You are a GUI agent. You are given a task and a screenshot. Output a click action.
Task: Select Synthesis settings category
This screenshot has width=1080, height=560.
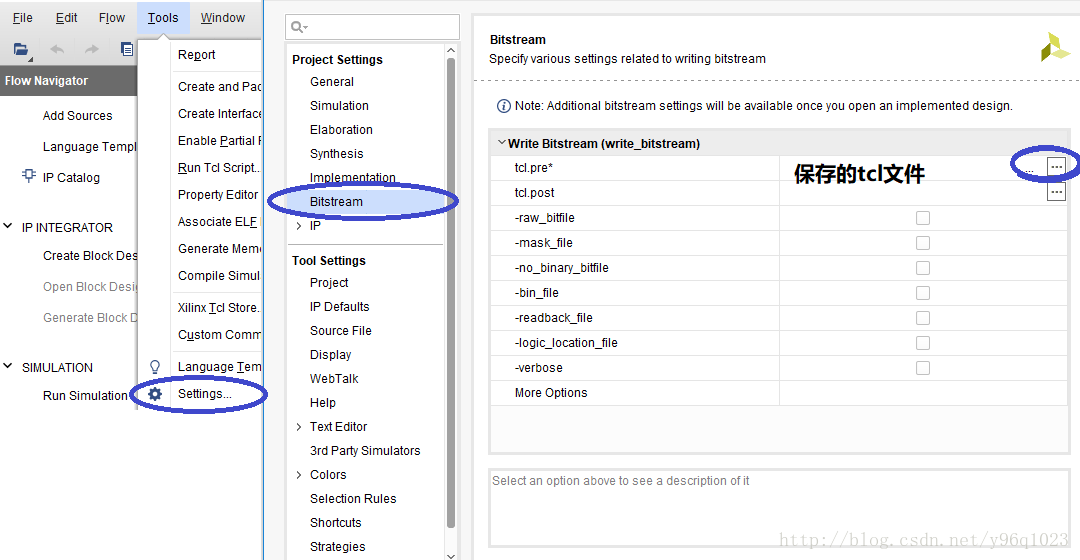click(336, 154)
